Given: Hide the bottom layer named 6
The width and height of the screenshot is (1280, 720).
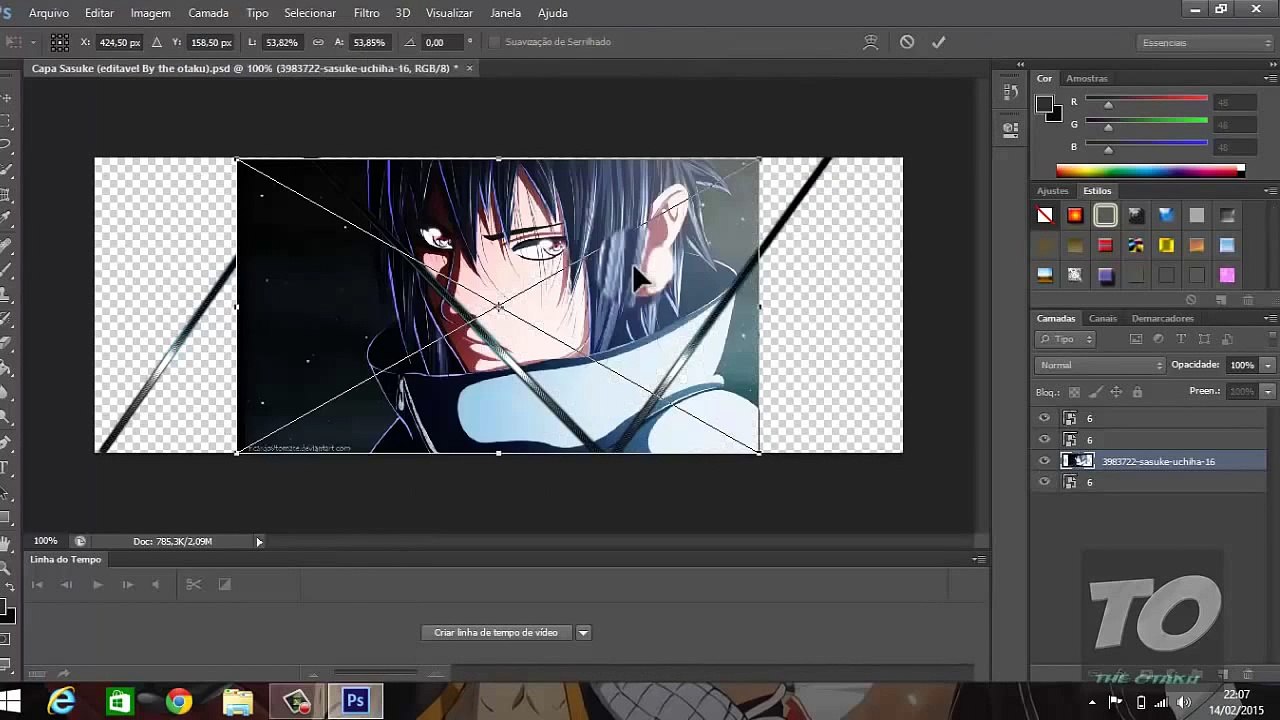Looking at the screenshot, I should (x=1045, y=482).
